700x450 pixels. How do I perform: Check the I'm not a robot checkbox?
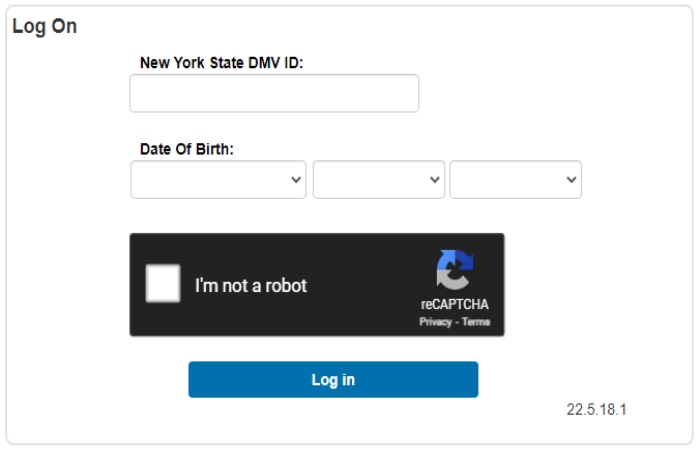163,283
